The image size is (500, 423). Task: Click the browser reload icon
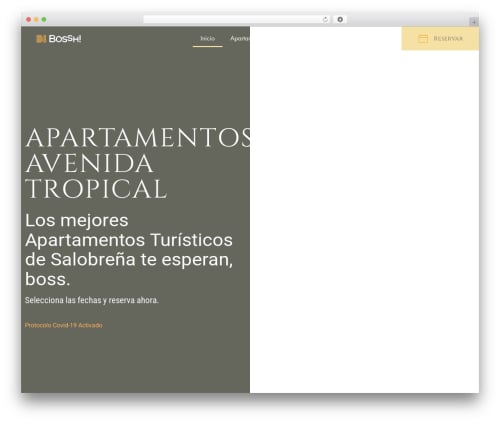(x=325, y=20)
